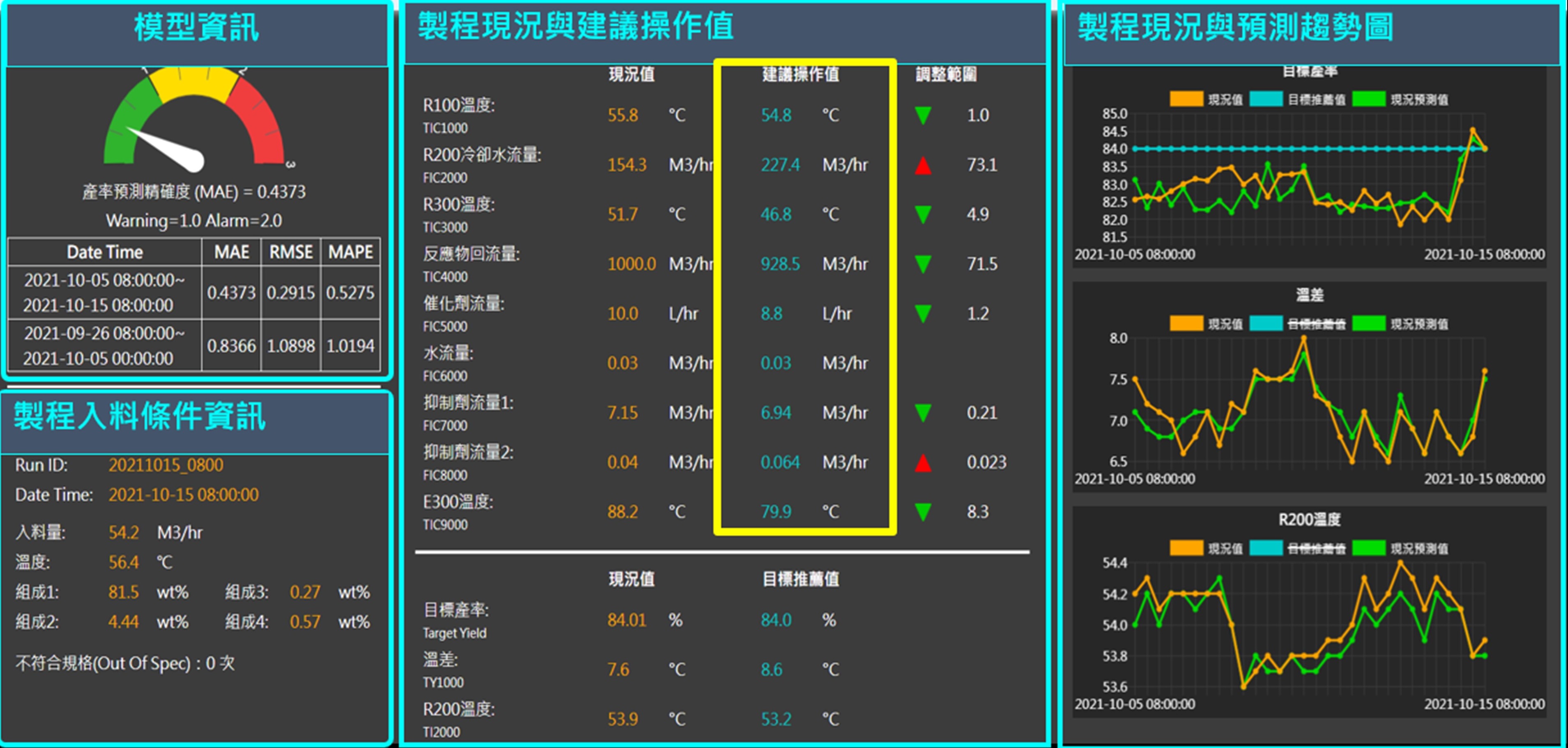Click the green down arrow for 反應物回流量

923,264
